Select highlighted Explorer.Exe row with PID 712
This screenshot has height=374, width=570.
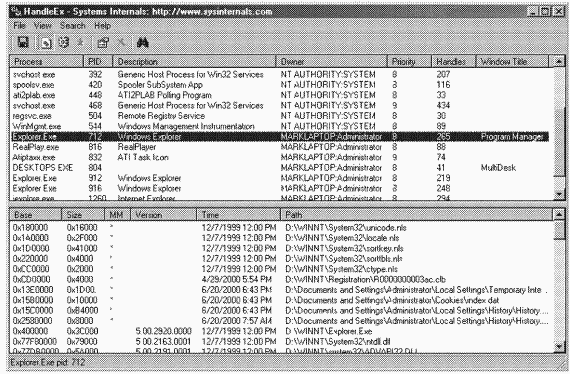279,137
